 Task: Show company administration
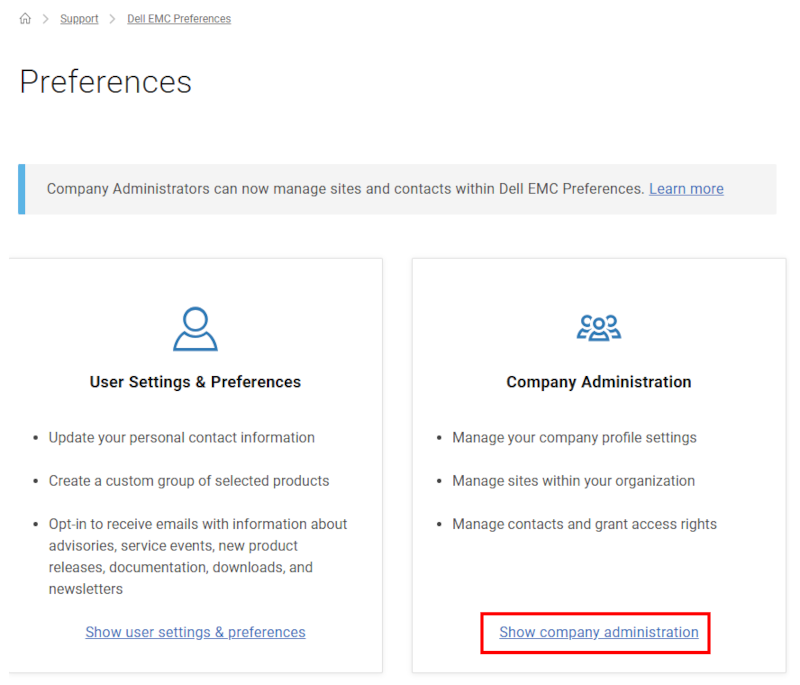(598, 632)
